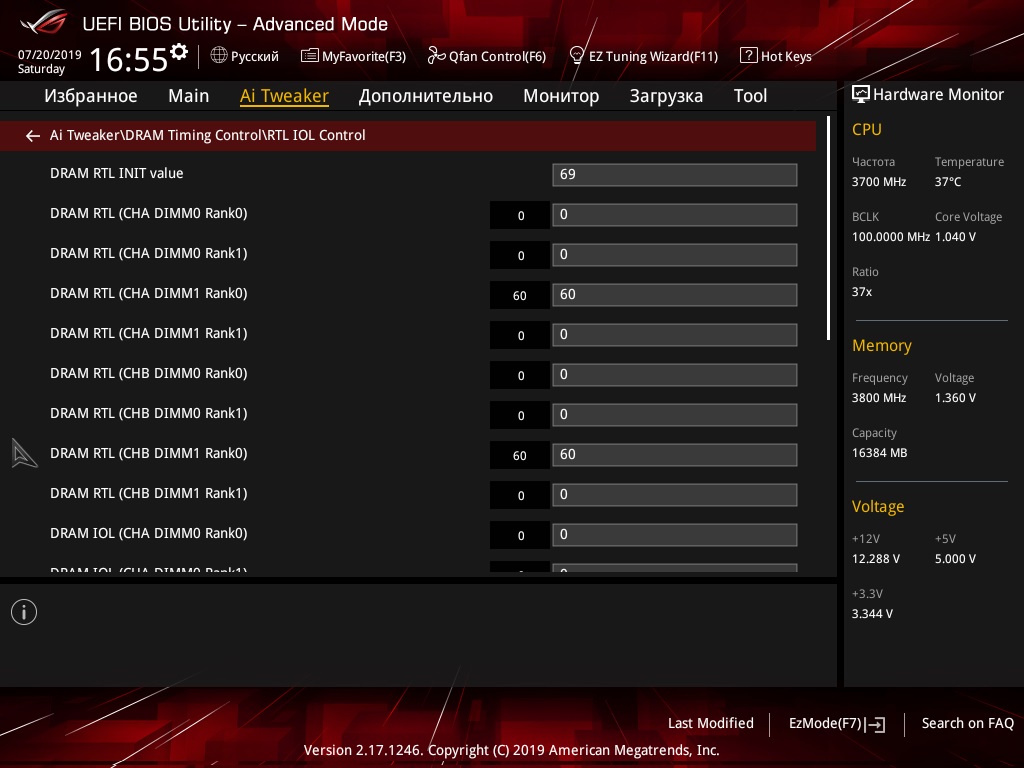
Task: Open the Загрузка tab
Action: pos(666,96)
